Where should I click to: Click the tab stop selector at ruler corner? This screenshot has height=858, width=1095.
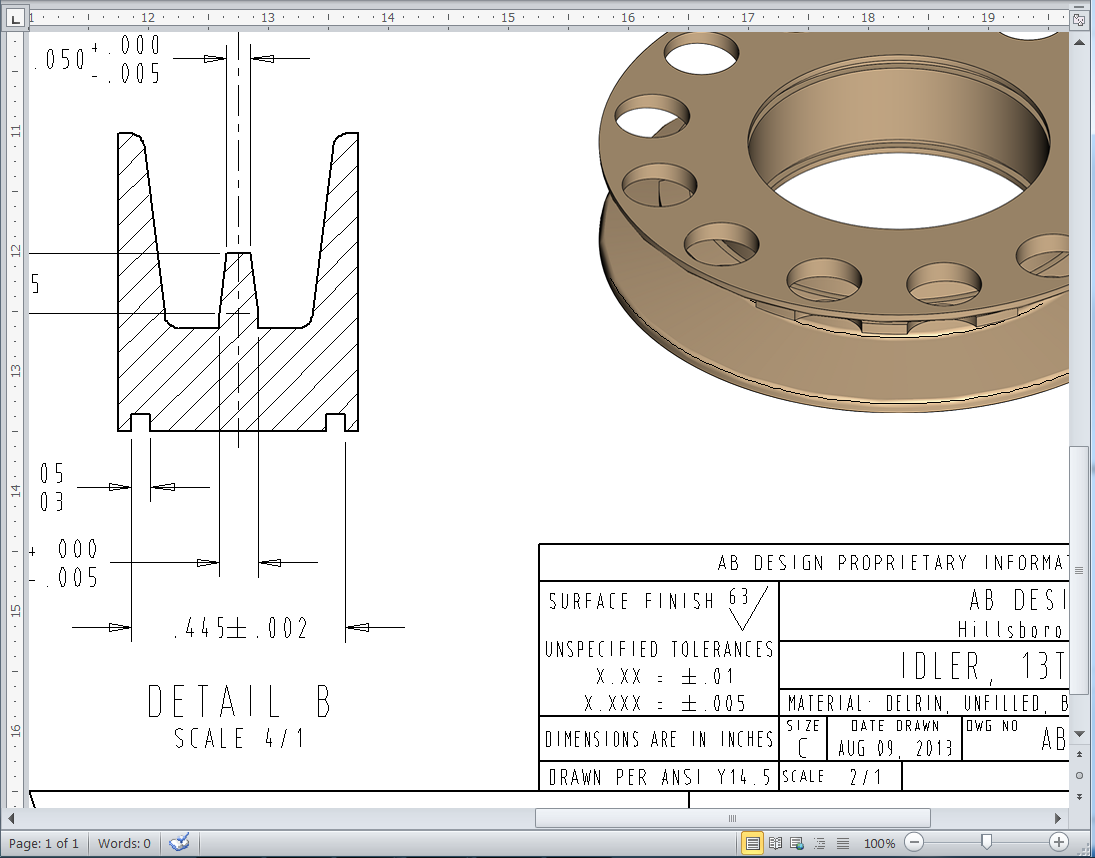click(x=15, y=19)
